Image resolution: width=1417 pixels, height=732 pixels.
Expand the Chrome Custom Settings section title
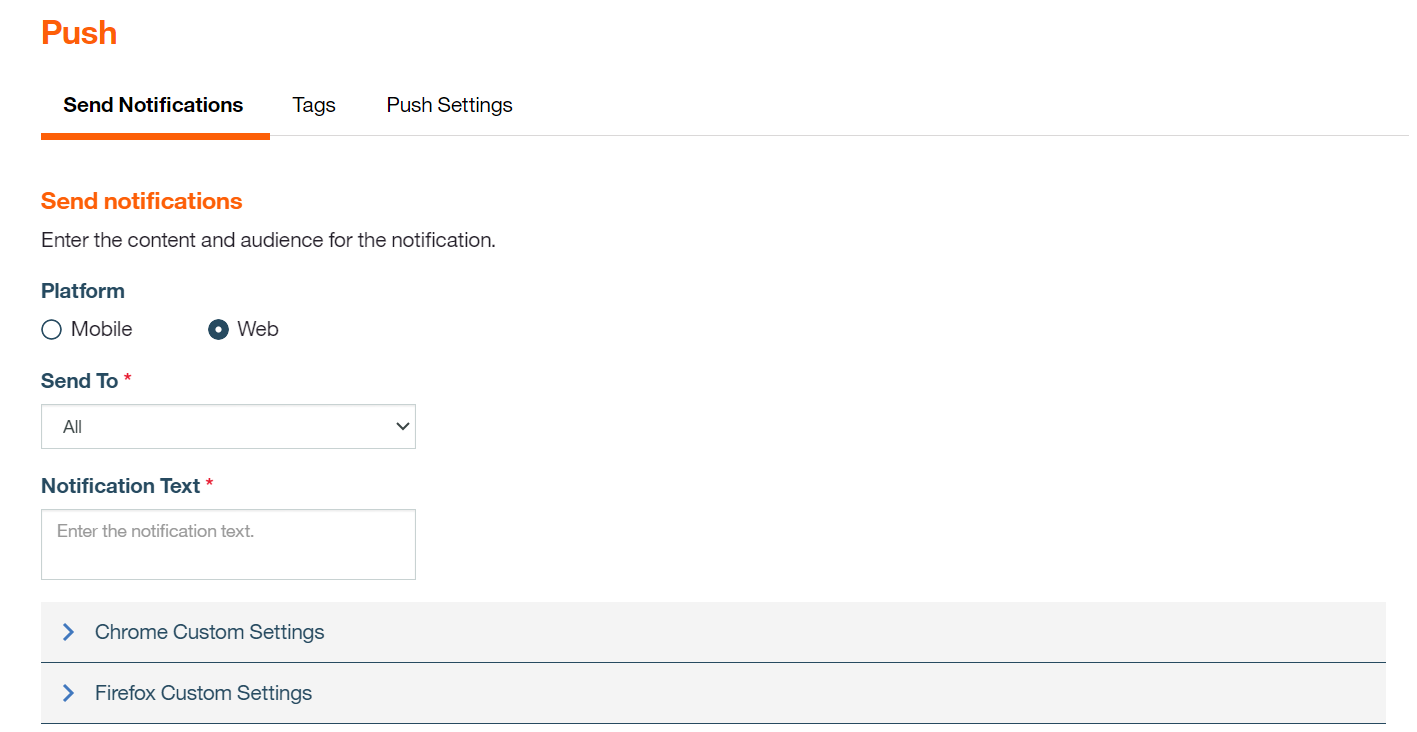tap(209, 632)
